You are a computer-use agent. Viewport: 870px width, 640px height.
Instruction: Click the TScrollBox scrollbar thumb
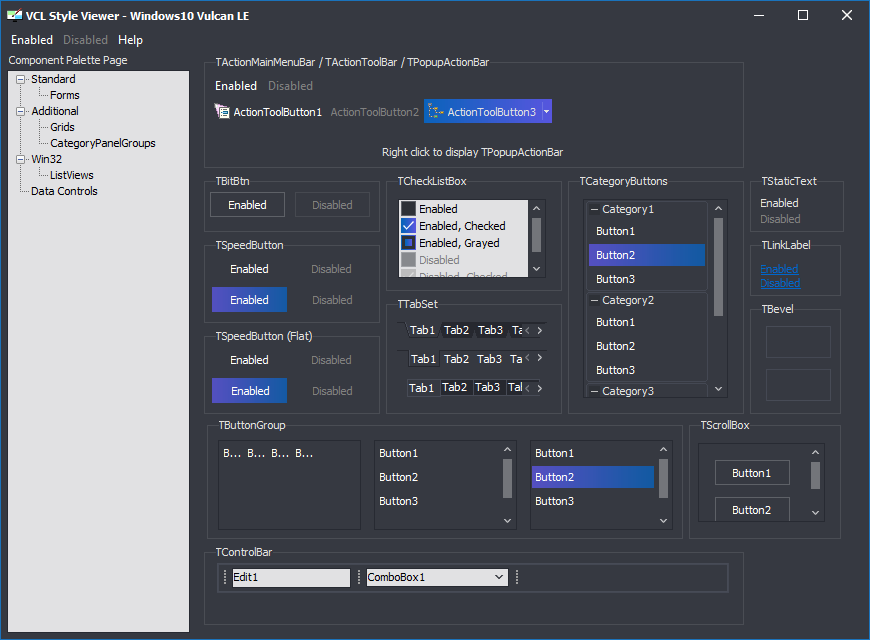point(815,476)
